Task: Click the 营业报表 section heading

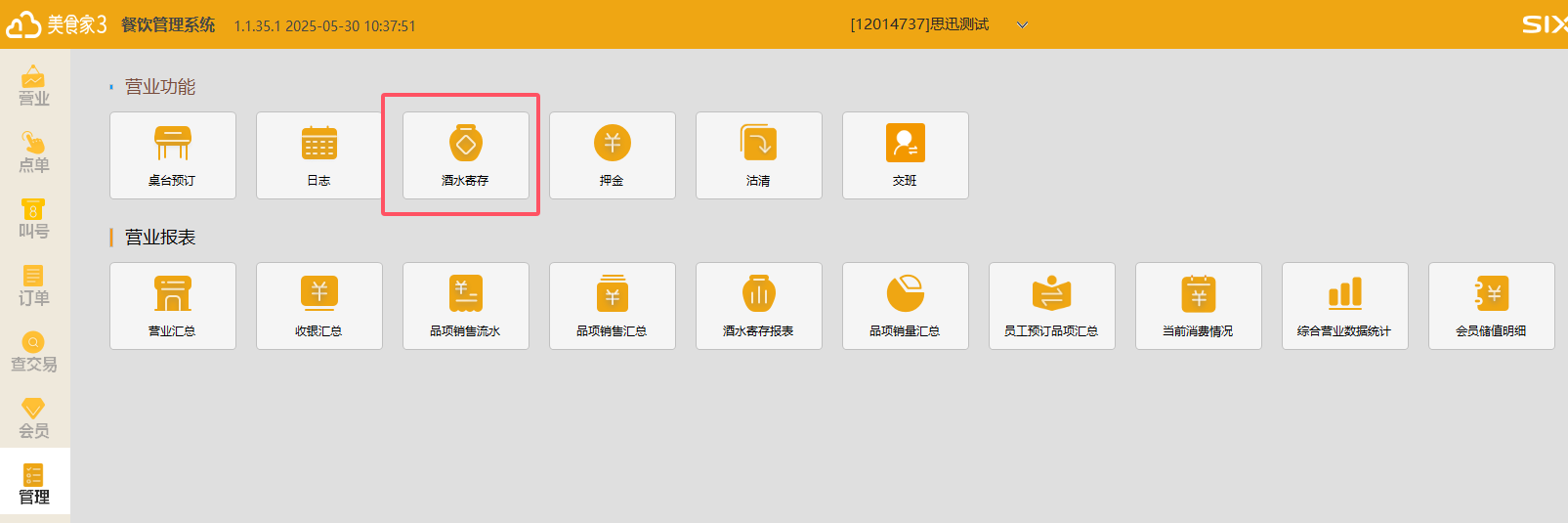Action: [x=160, y=238]
